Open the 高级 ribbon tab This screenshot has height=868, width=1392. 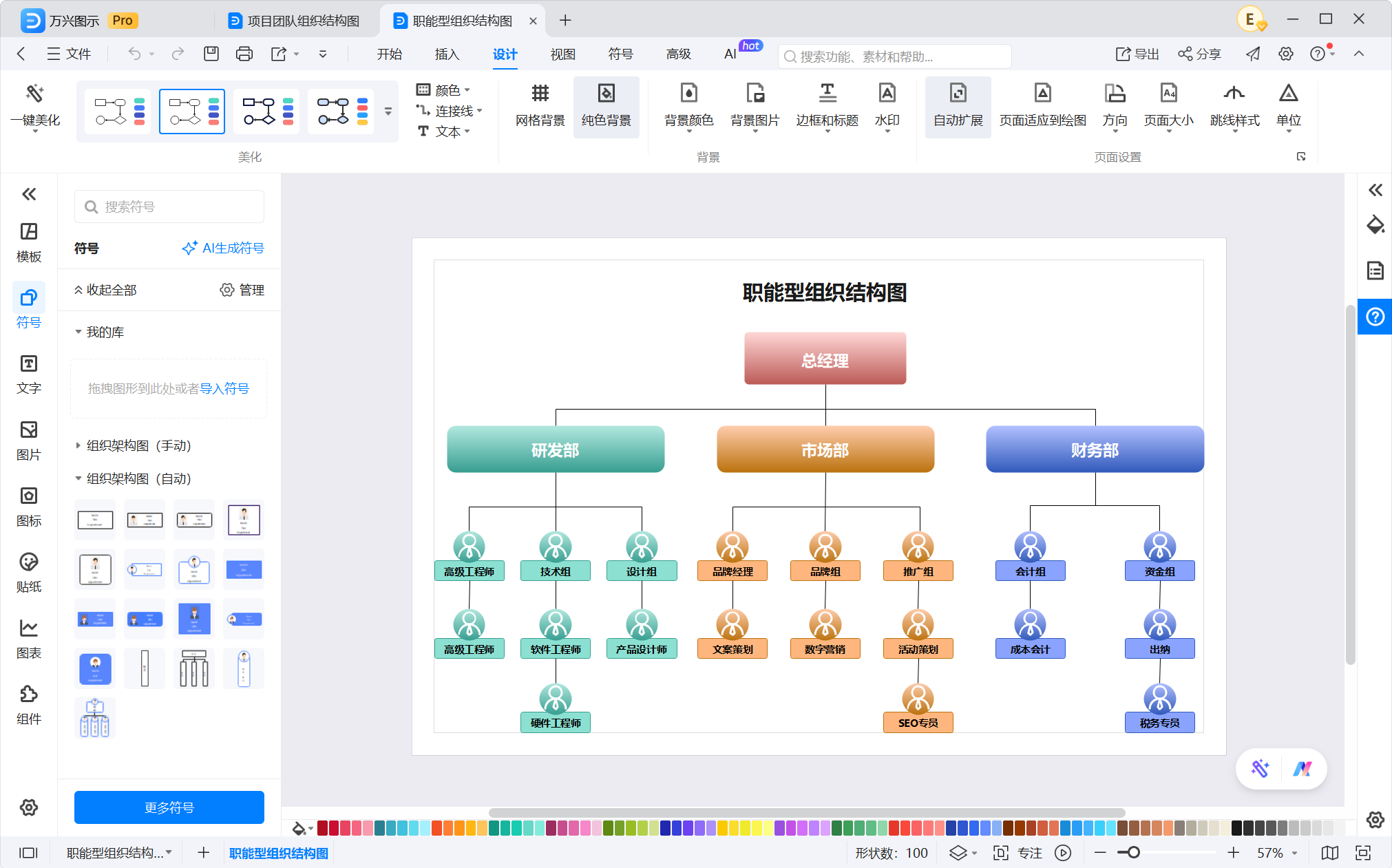coord(678,54)
